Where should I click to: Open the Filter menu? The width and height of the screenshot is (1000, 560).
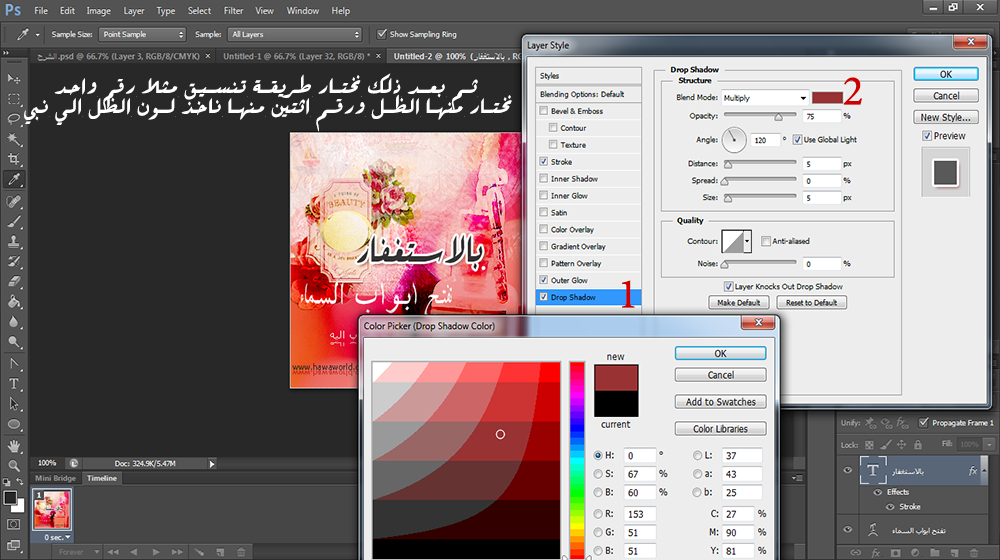pos(233,11)
